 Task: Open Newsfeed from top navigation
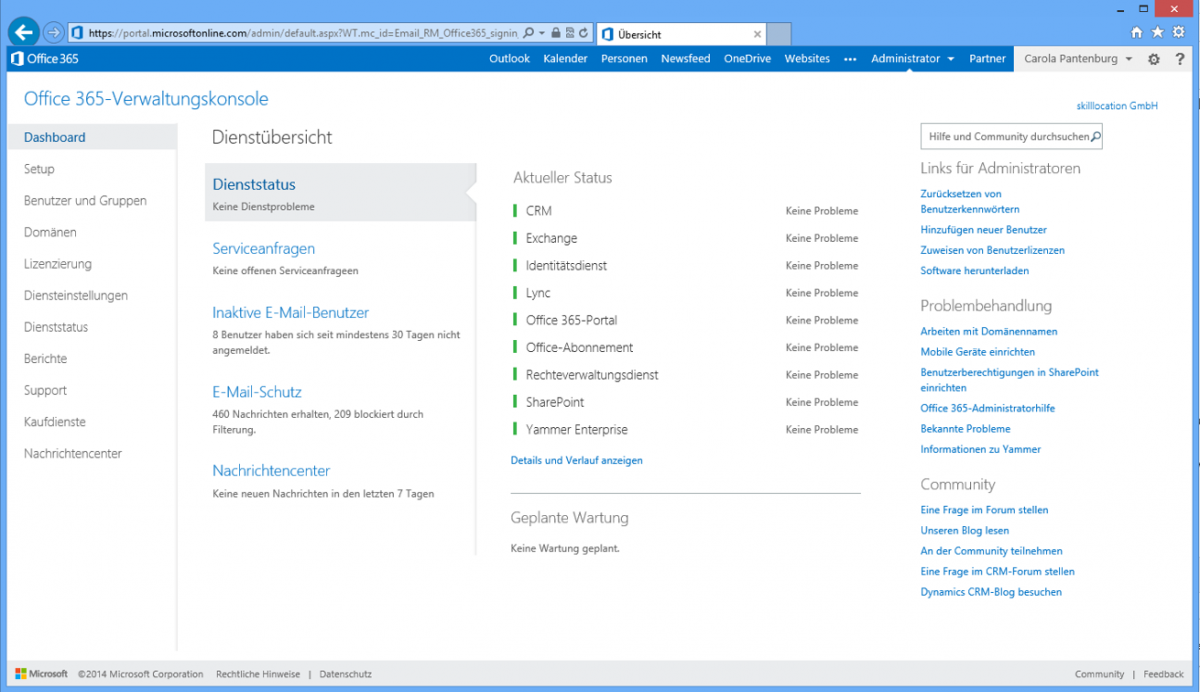coord(686,59)
